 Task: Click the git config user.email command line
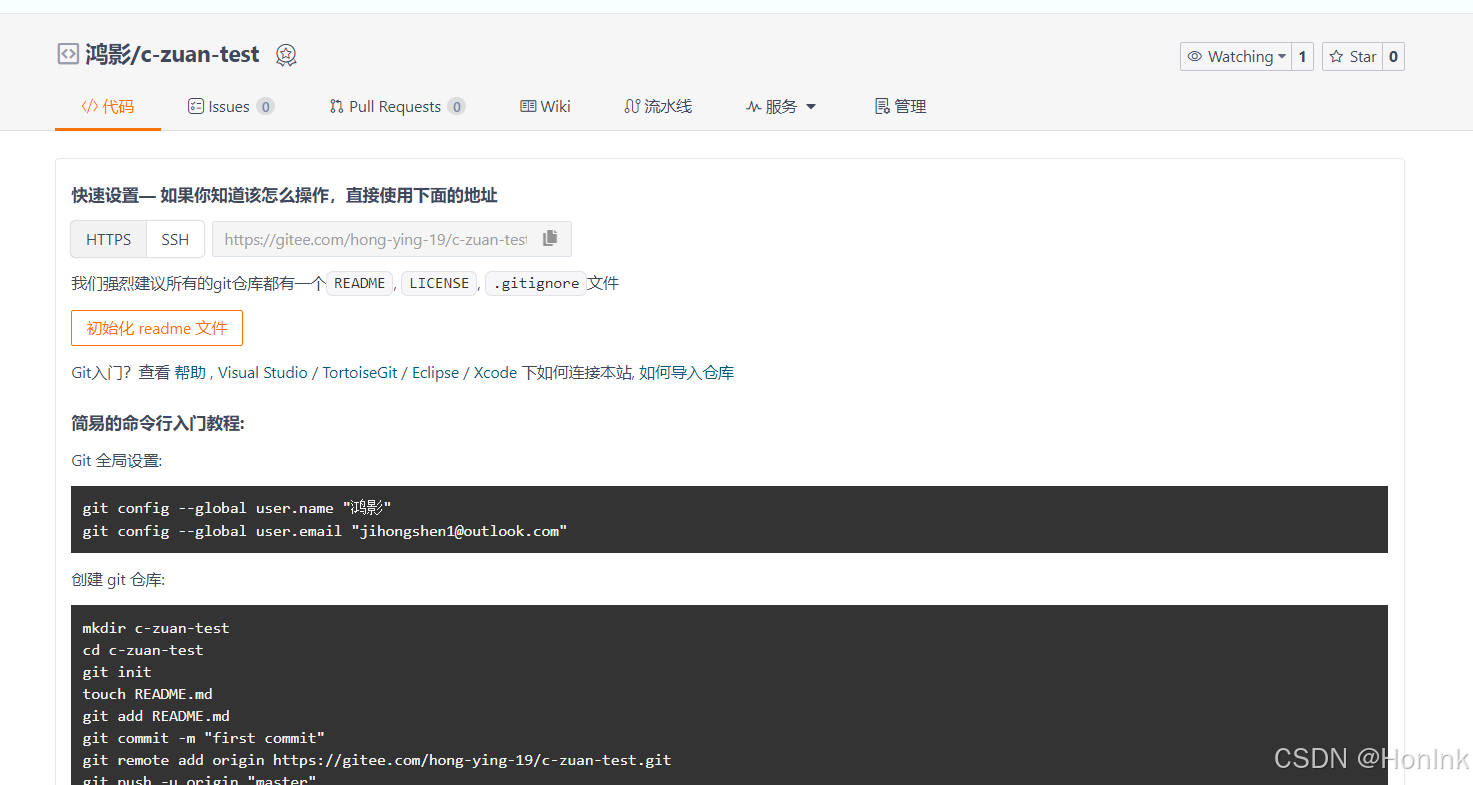pos(325,531)
